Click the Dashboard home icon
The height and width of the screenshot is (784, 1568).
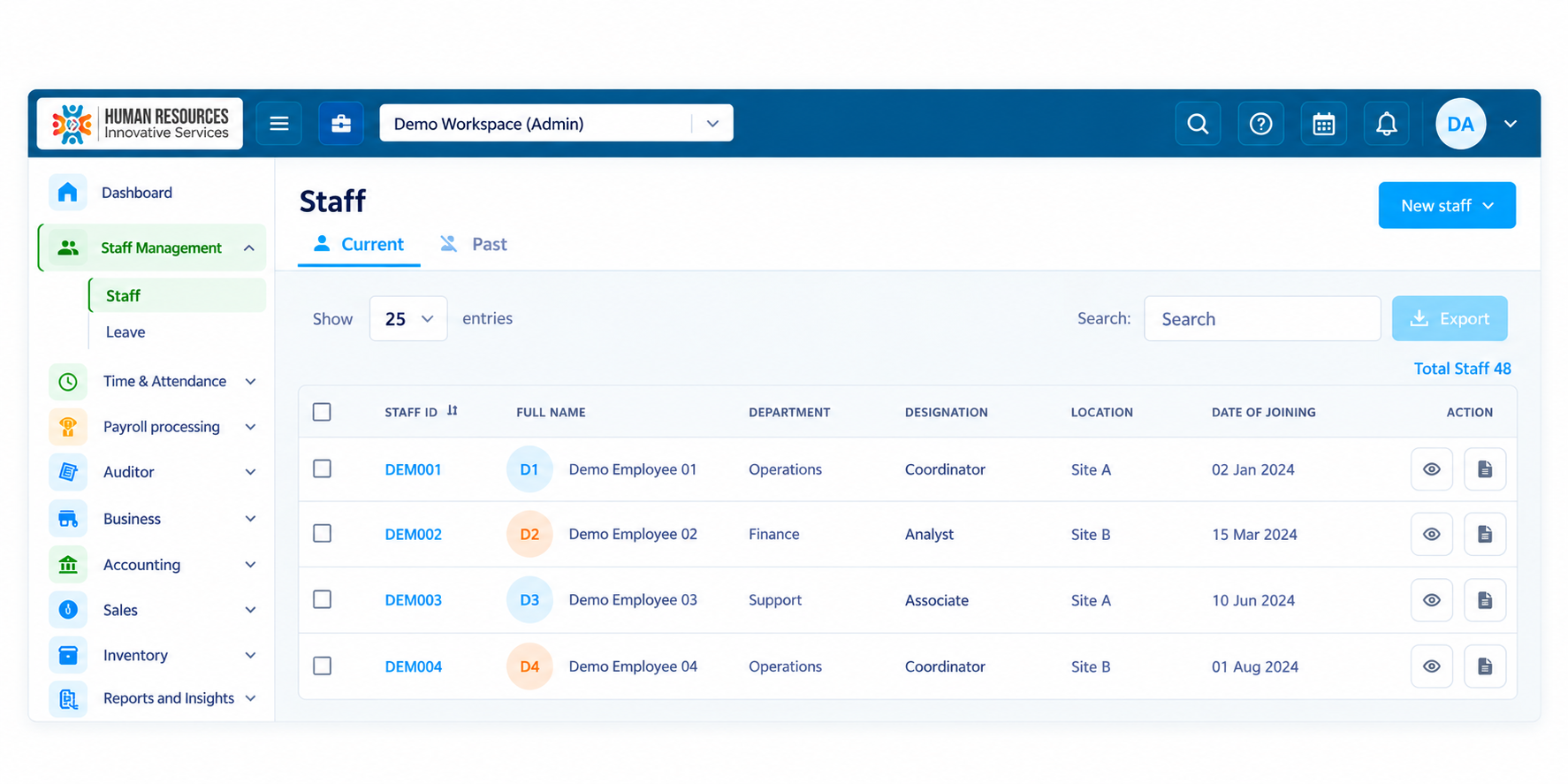click(68, 193)
